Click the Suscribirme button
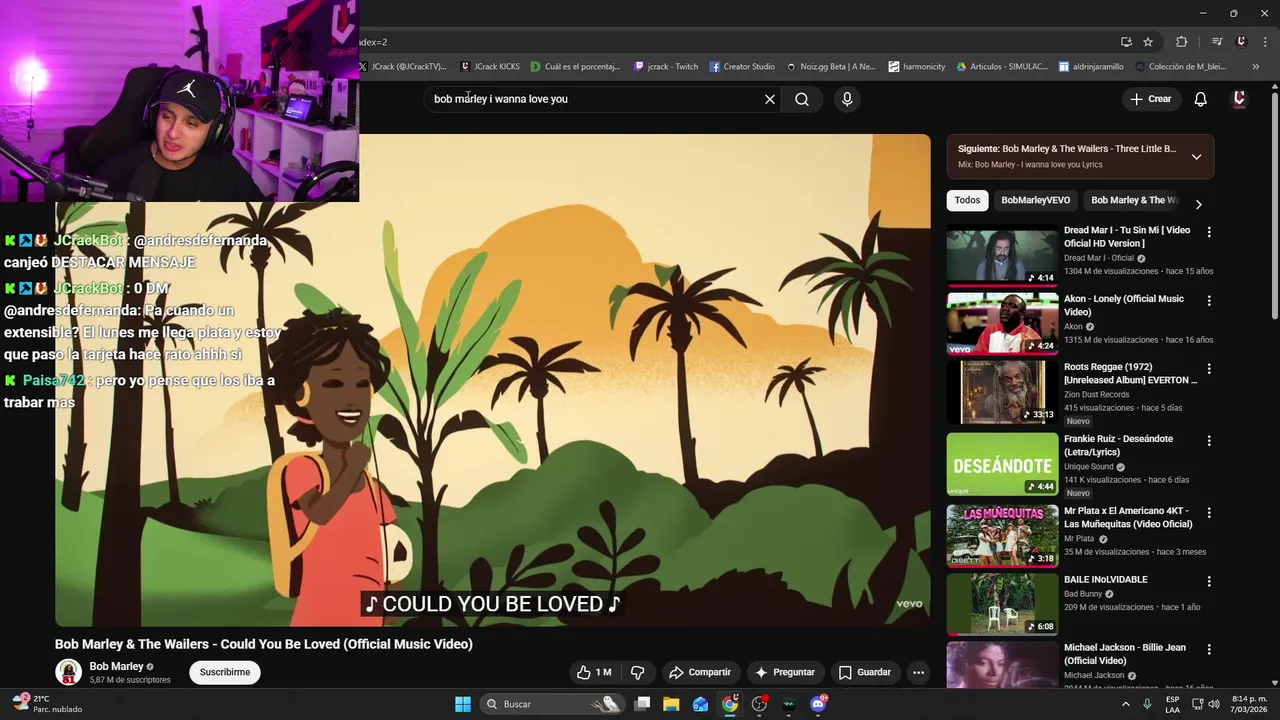 (225, 672)
